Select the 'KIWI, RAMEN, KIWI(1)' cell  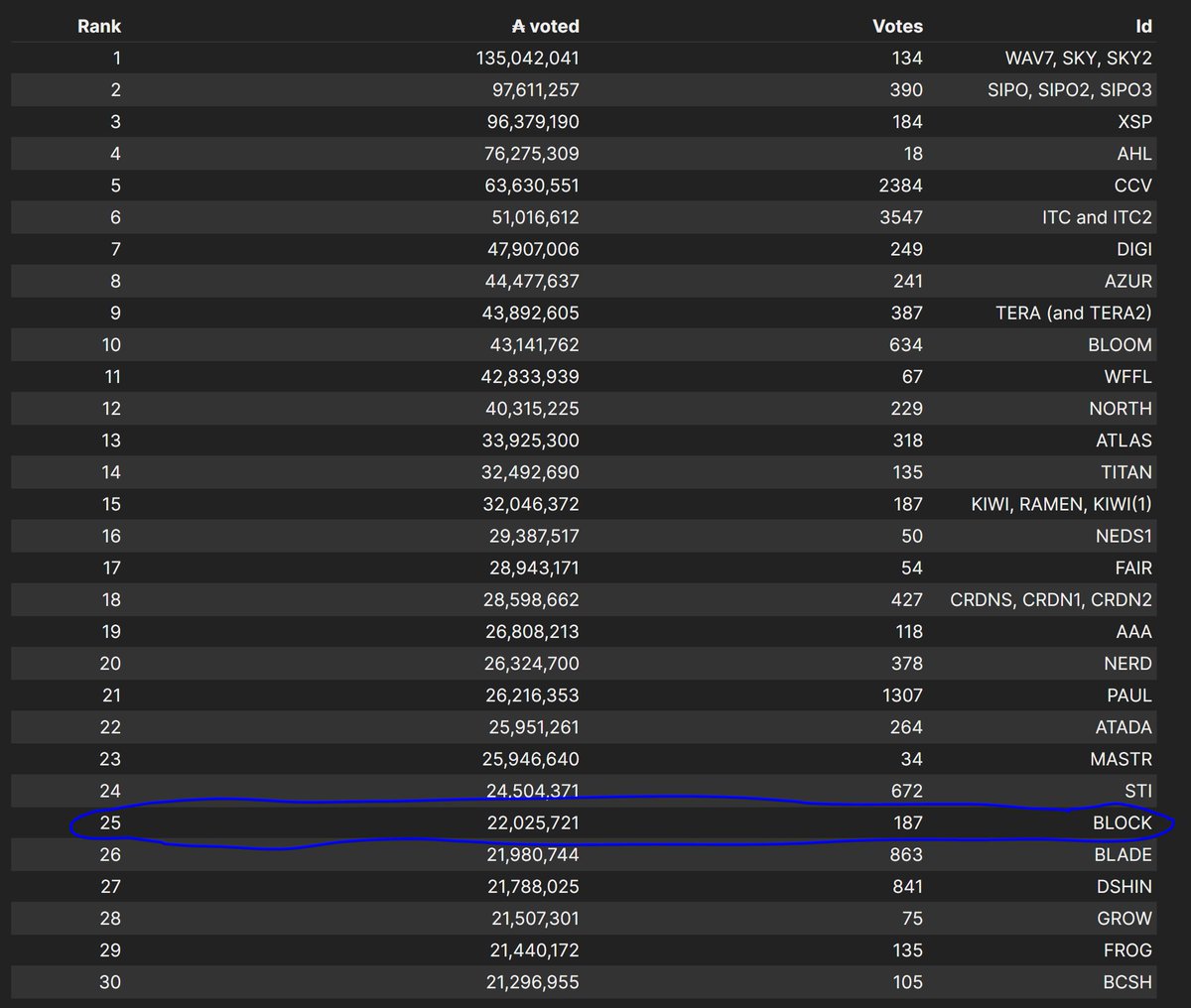pos(1062,503)
